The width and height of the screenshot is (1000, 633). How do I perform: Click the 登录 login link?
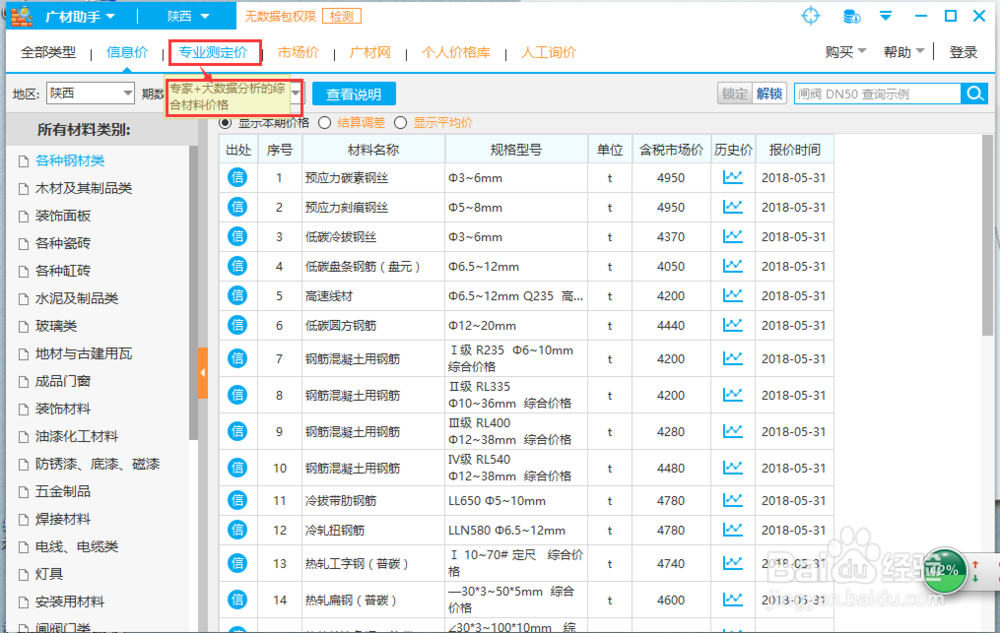coord(963,51)
